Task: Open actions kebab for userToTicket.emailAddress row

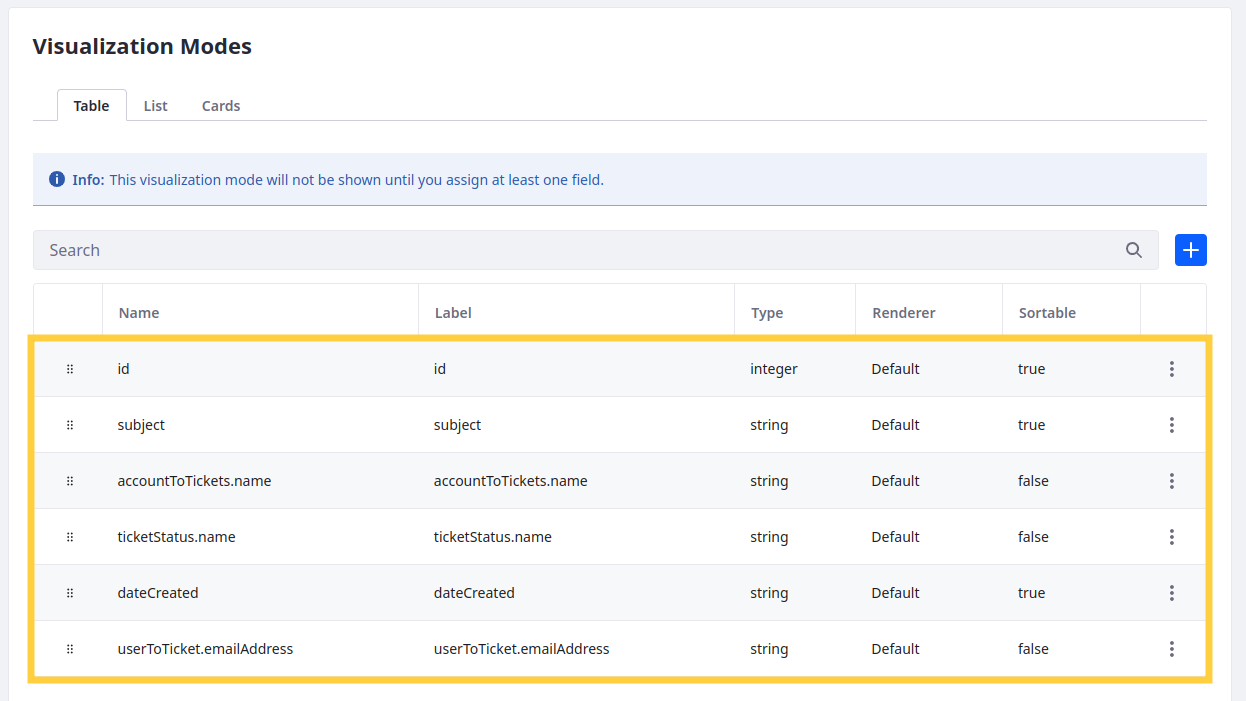Action: (x=1171, y=649)
